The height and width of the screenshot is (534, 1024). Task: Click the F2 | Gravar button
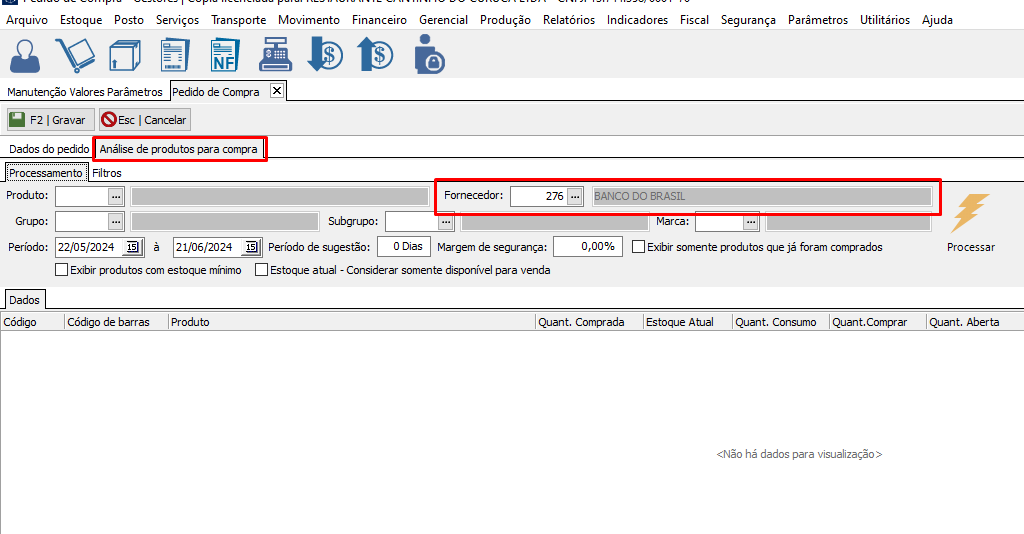pyautogui.click(x=50, y=120)
